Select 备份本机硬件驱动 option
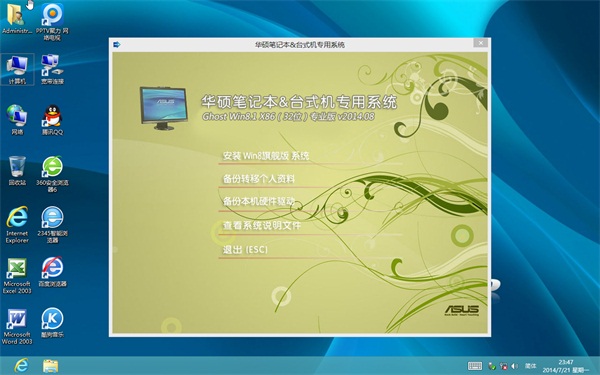Screen dimensions: 600x375 click(x=259, y=201)
